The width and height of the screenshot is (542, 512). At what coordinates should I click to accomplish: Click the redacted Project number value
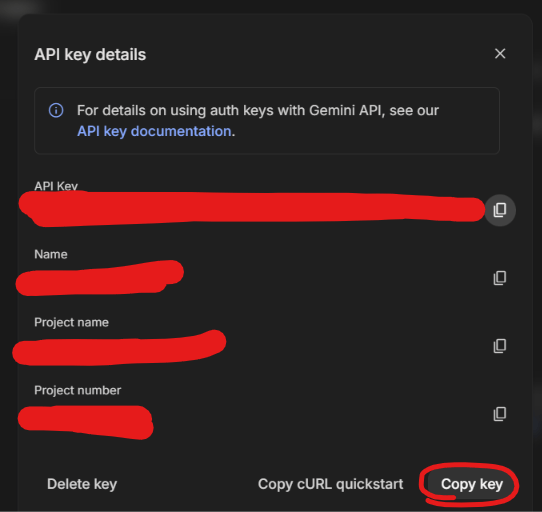point(86,422)
